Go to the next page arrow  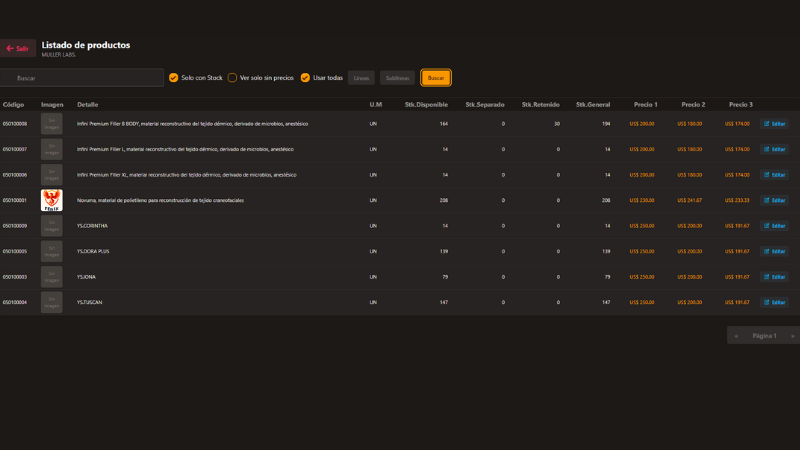click(x=792, y=336)
